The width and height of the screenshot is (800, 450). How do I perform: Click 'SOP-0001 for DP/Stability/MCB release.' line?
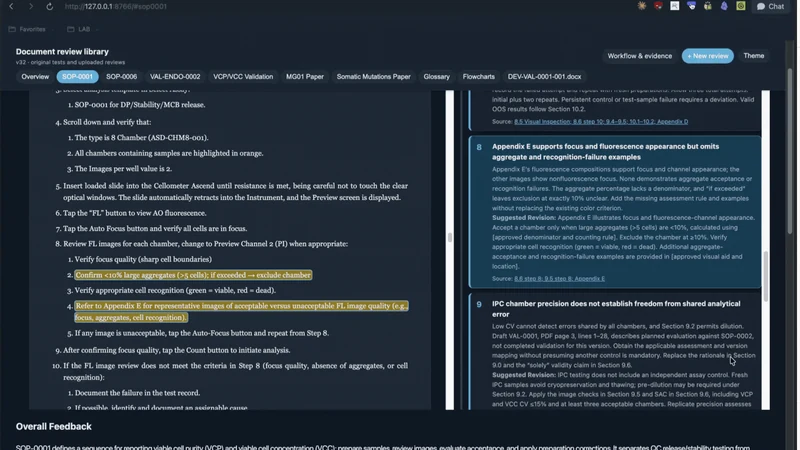pyautogui.click(x=140, y=105)
